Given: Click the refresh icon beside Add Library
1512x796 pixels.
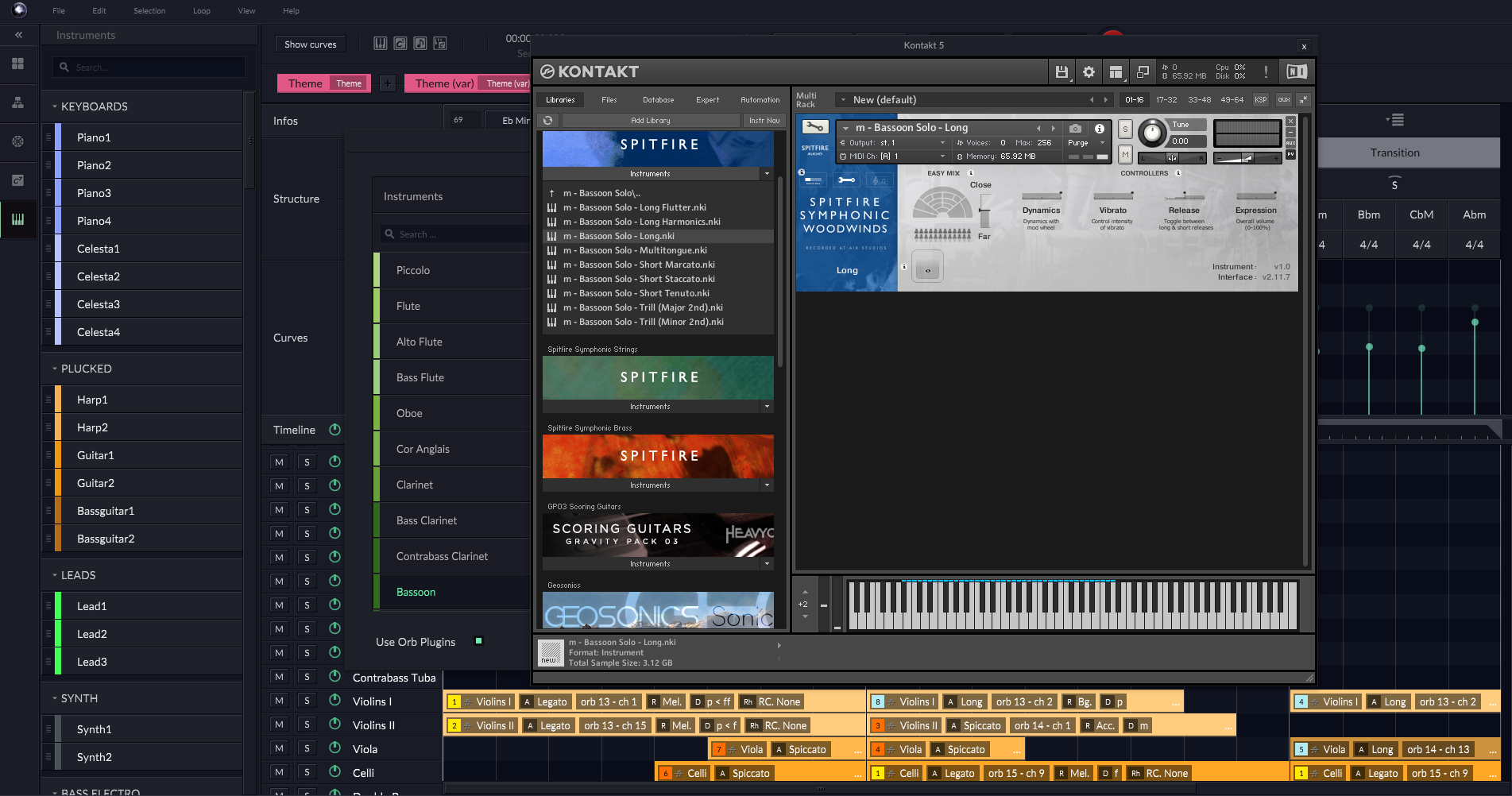Looking at the screenshot, I should click(x=548, y=121).
